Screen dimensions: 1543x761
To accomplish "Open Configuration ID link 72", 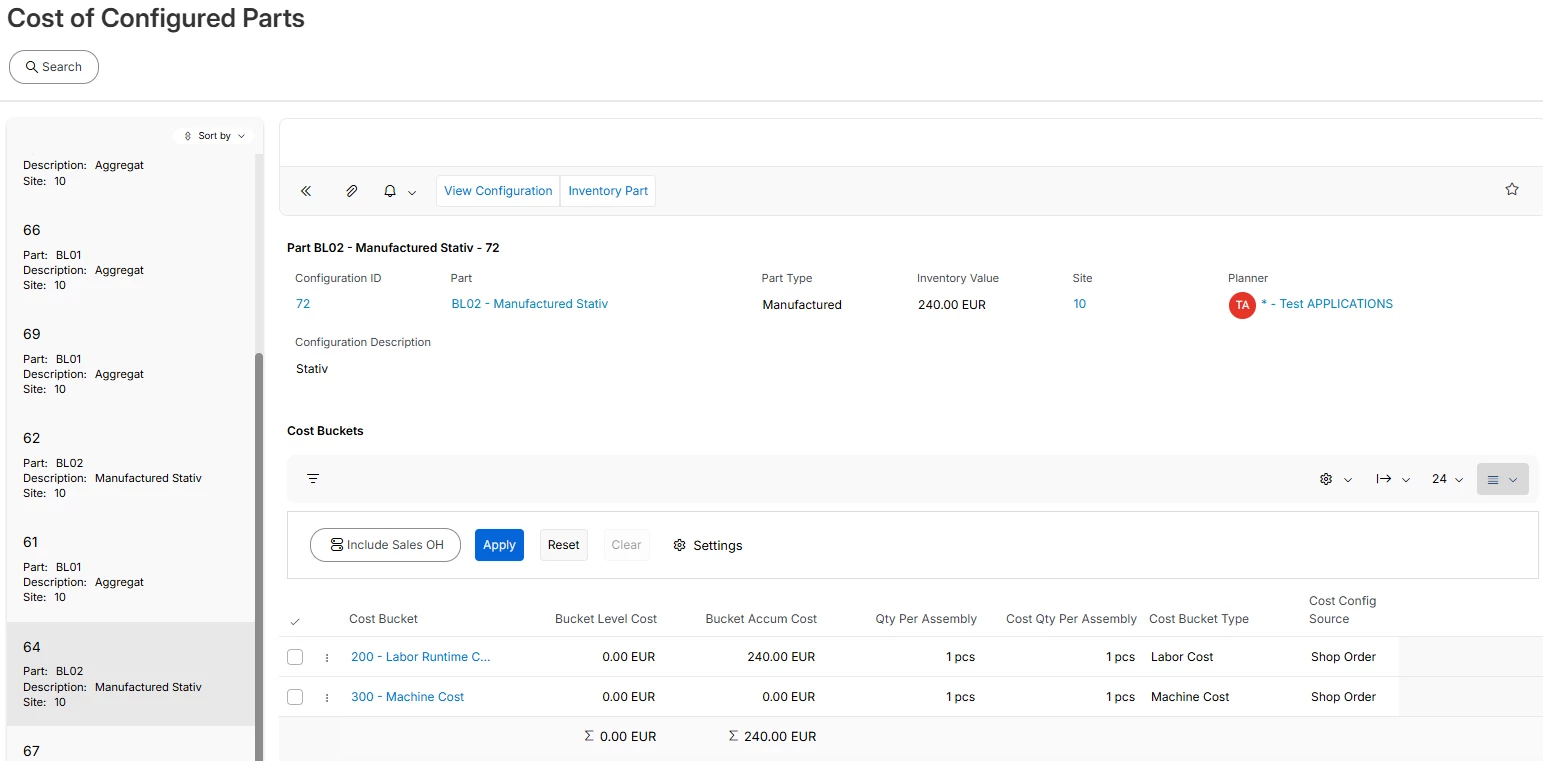I will pyautogui.click(x=303, y=304).
